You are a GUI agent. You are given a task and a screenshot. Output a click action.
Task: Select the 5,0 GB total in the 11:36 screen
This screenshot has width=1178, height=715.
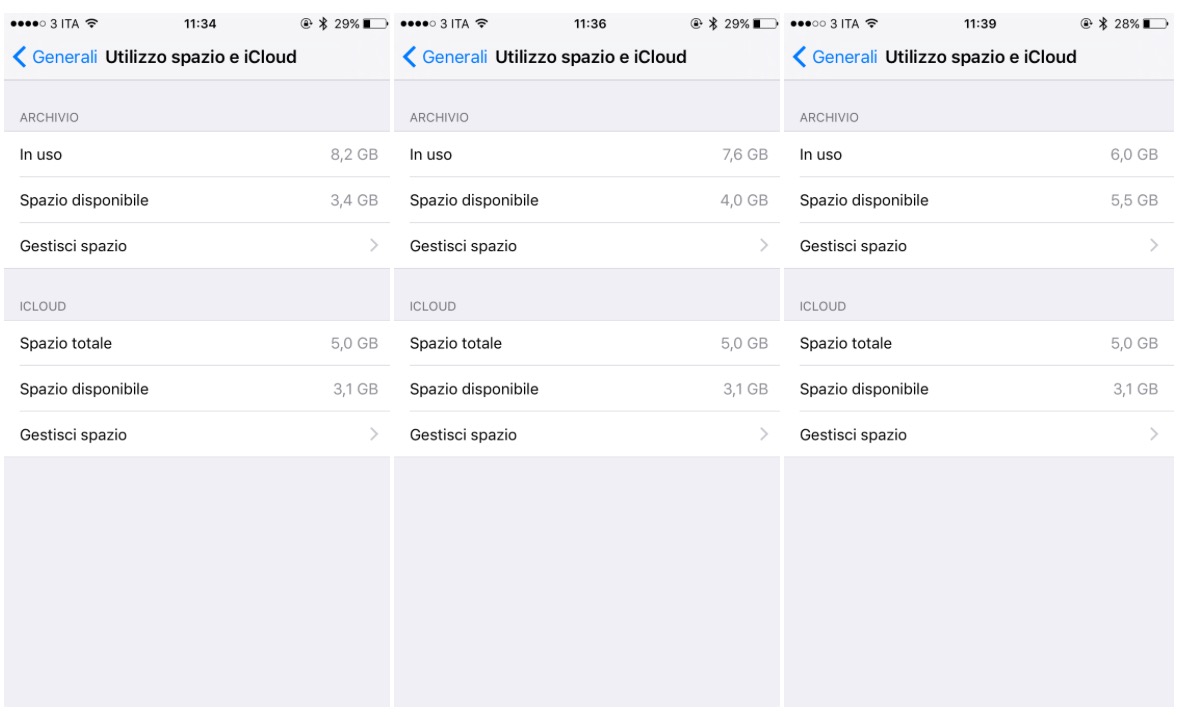tap(744, 343)
